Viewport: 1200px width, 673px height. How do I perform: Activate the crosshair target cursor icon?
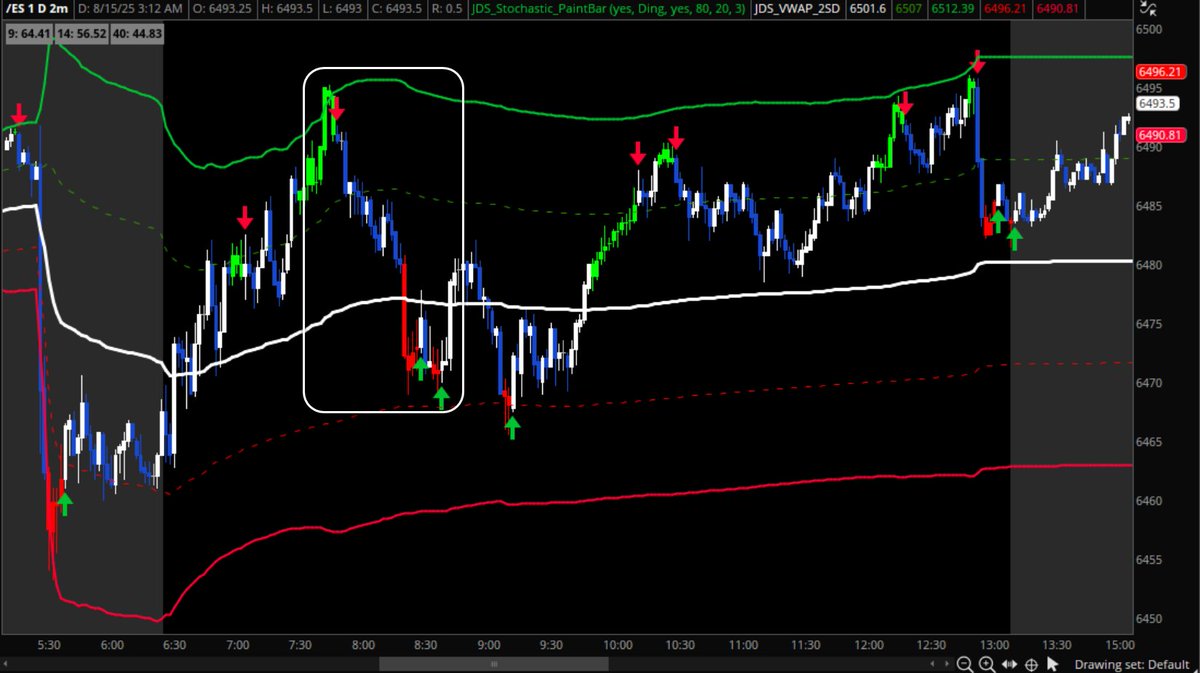pos(1031,664)
